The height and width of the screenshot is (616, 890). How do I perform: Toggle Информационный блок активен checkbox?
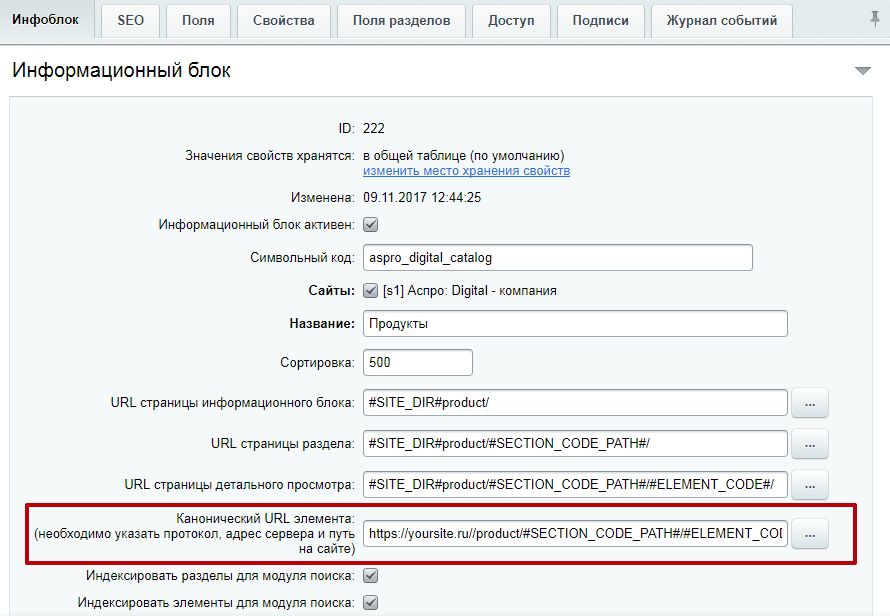pyautogui.click(x=370, y=225)
